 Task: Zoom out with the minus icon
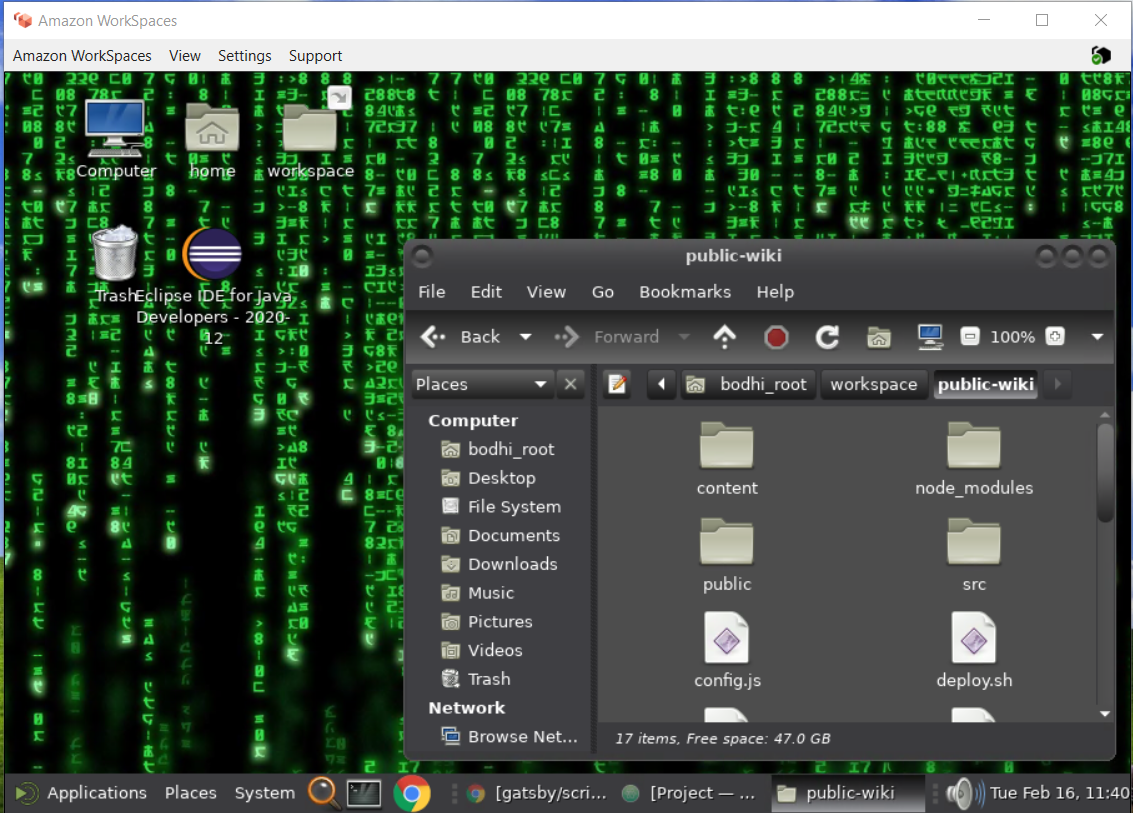pos(970,337)
